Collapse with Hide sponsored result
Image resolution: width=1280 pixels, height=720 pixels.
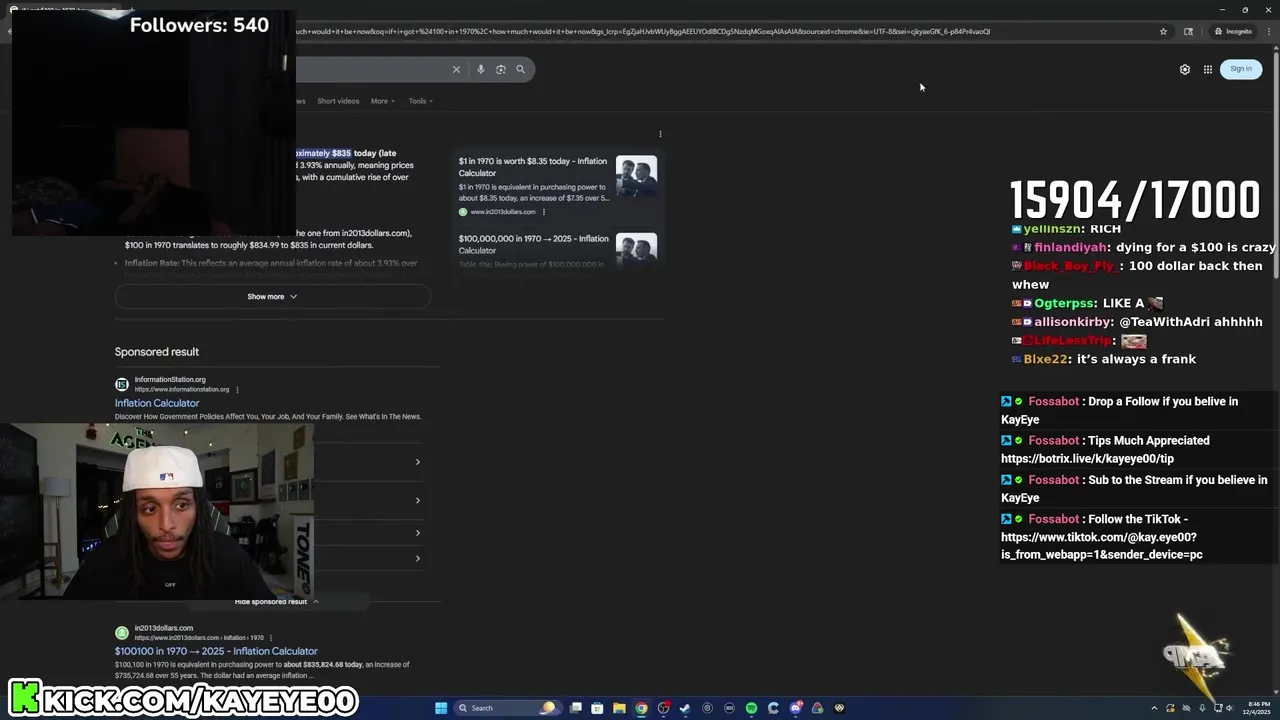click(x=277, y=602)
